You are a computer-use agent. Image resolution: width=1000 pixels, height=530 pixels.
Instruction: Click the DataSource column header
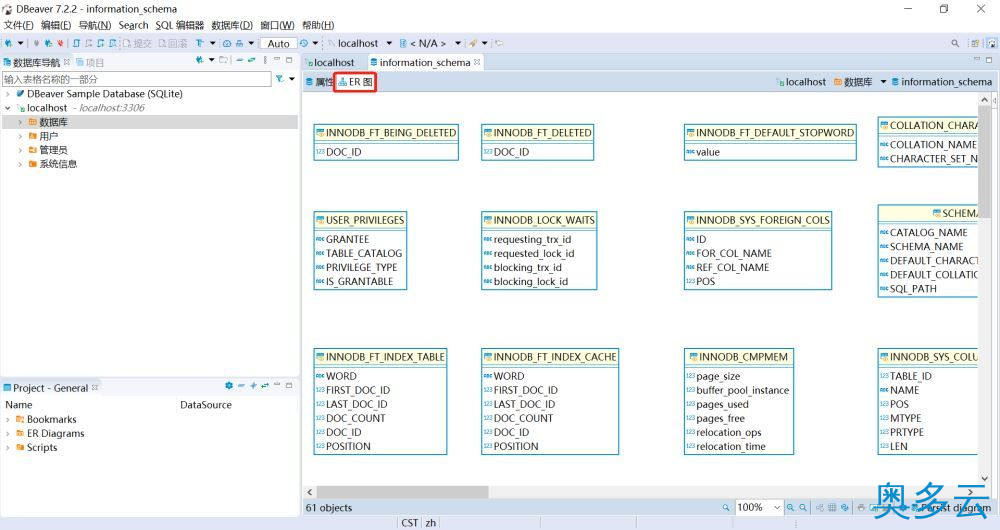pos(205,404)
